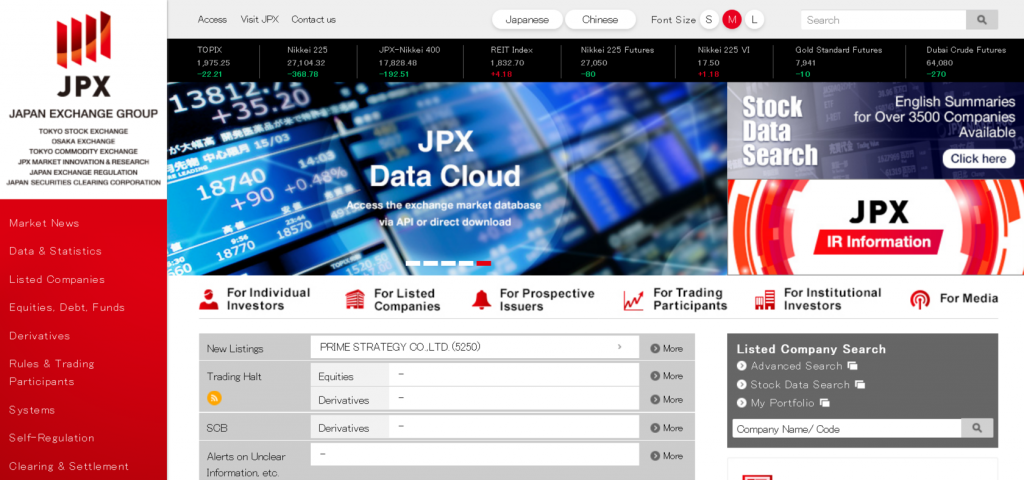Set font size to Large (L)

click(x=754, y=20)
